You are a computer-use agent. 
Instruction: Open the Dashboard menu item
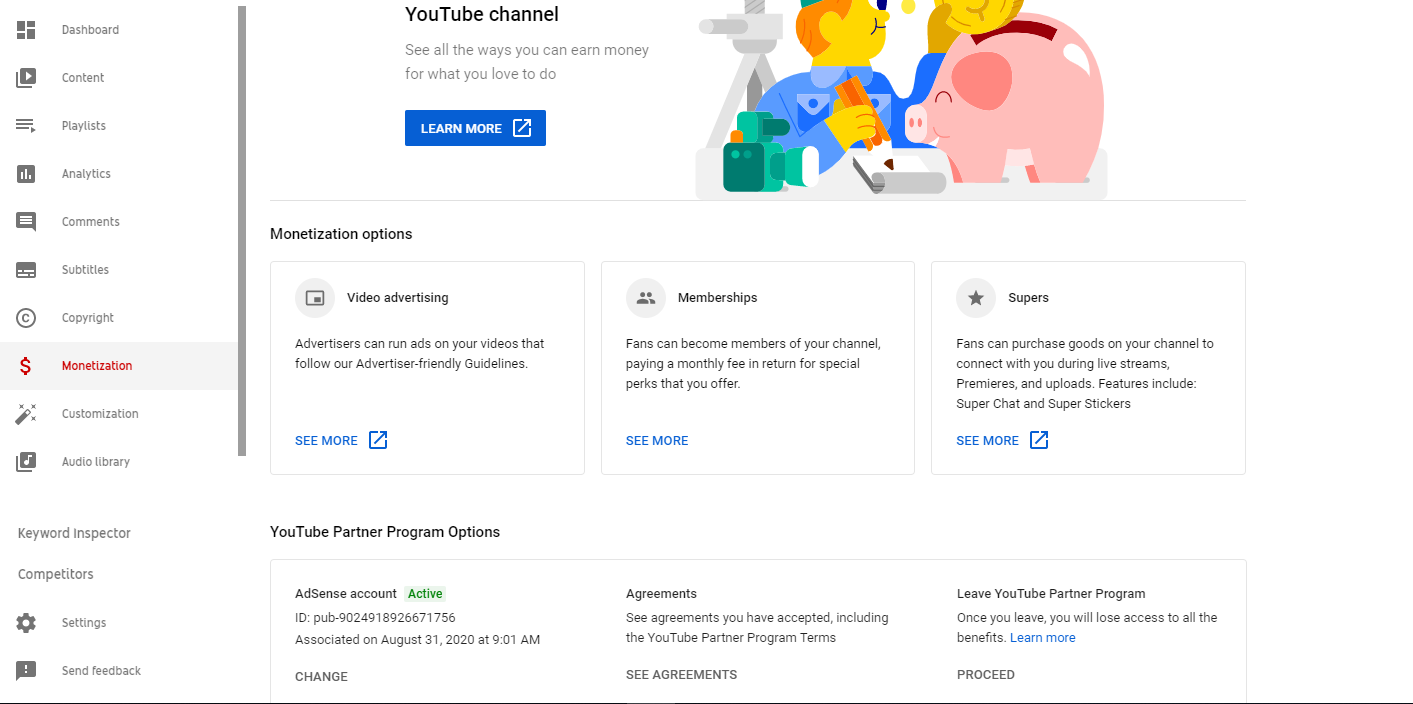90,30
